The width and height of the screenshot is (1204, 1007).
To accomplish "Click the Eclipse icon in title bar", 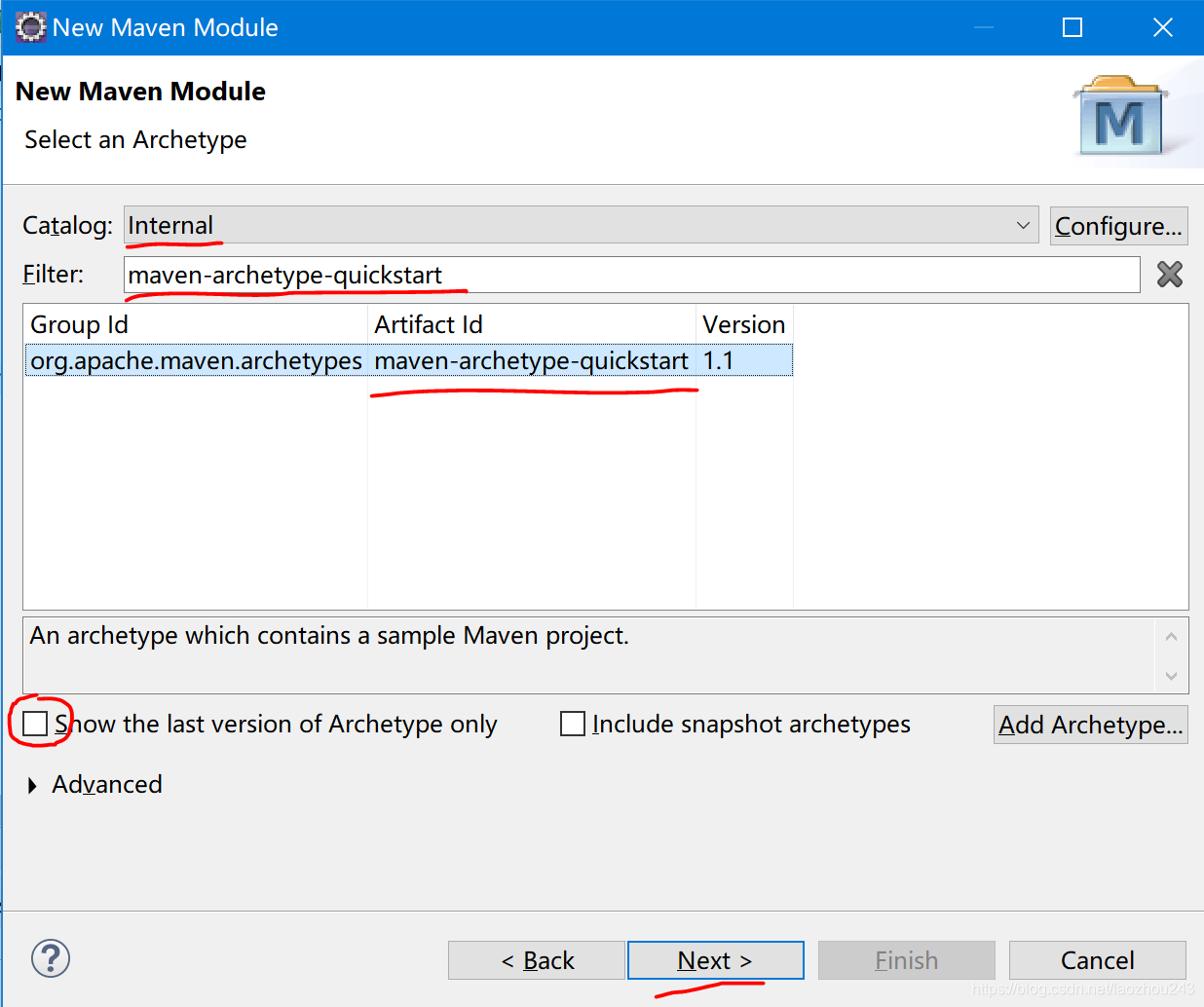I will coord(30,27).
